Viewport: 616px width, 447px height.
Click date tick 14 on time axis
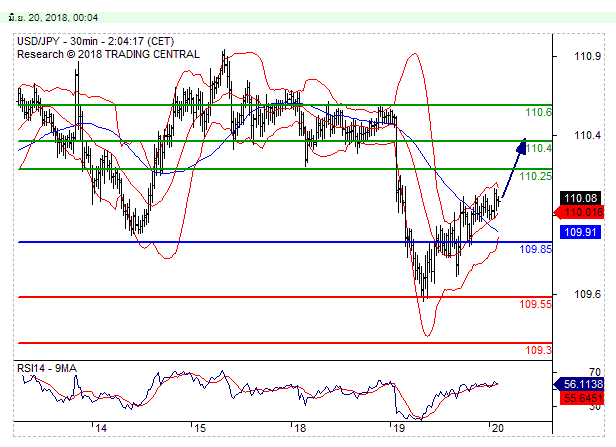[x=101, y=428]
